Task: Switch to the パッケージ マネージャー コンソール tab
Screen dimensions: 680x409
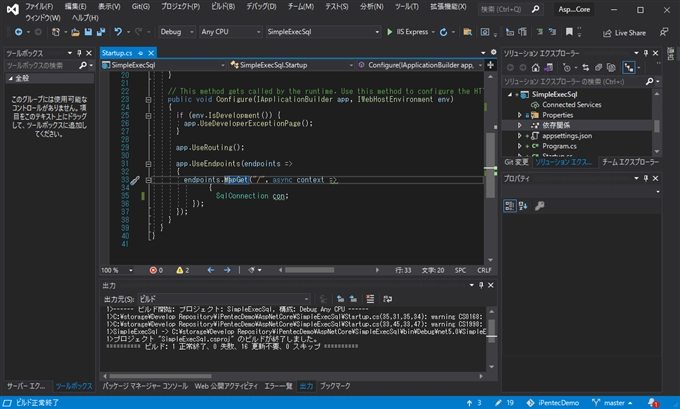Action: (145, 386)
